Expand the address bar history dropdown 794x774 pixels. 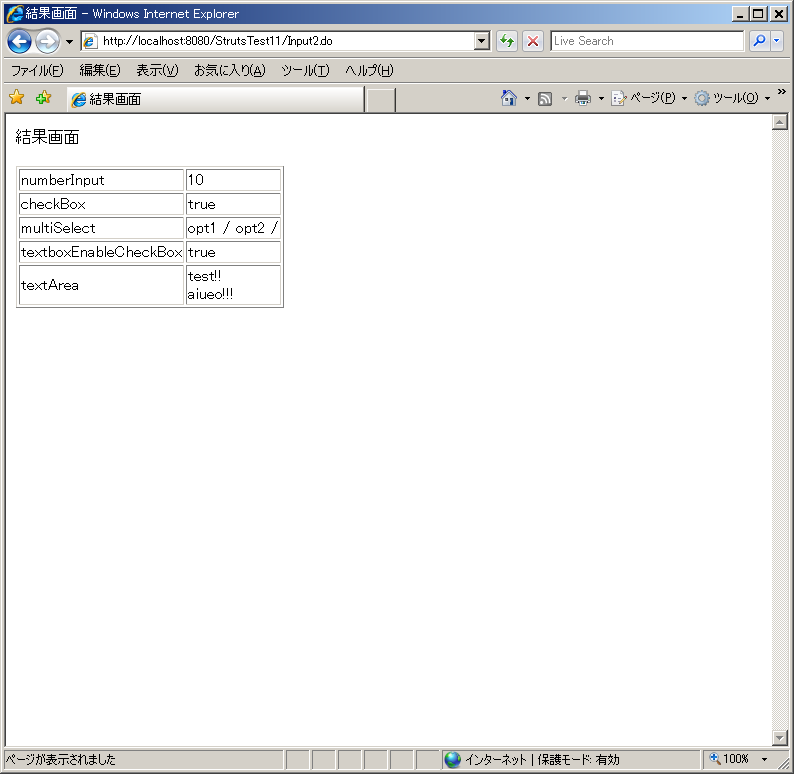point(482,41)
